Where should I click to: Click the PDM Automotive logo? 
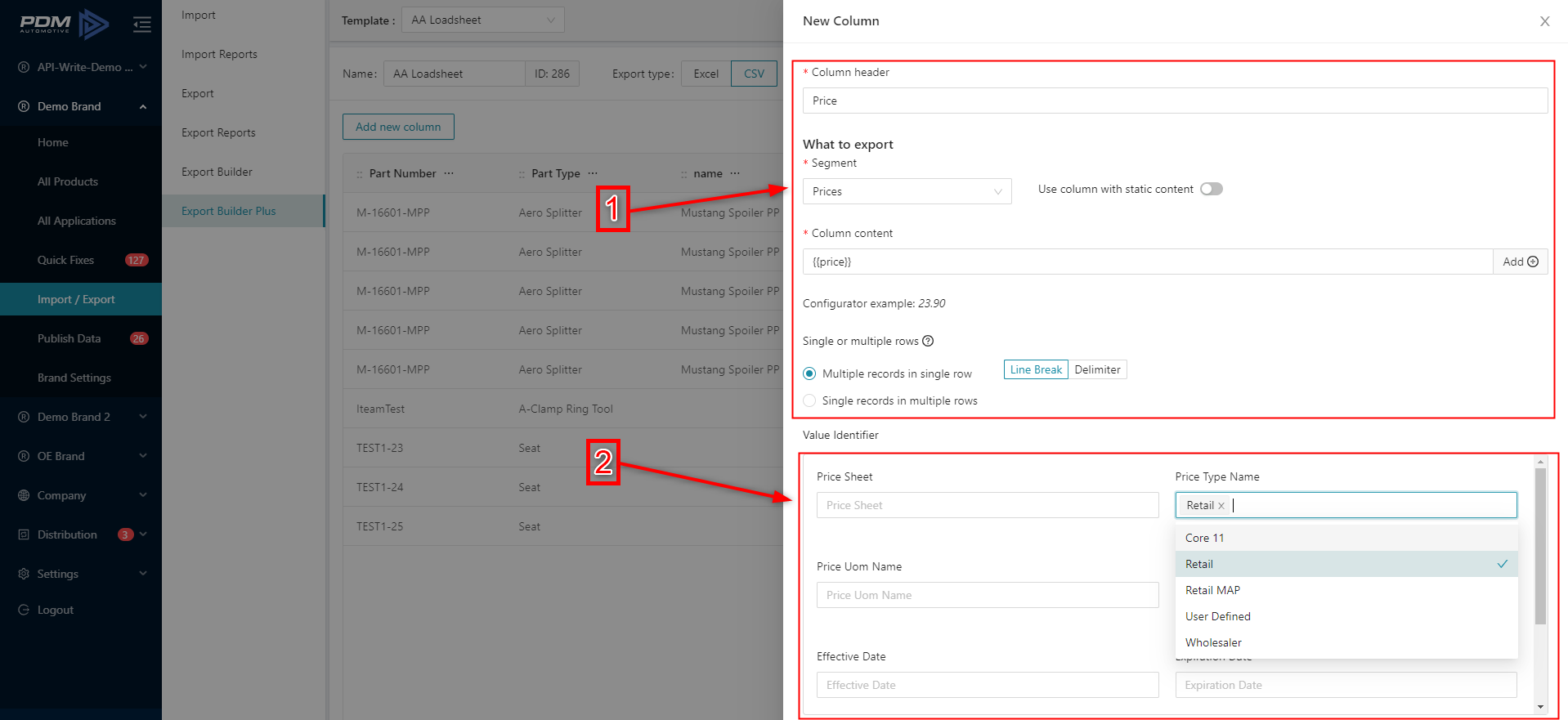[64, 25]
